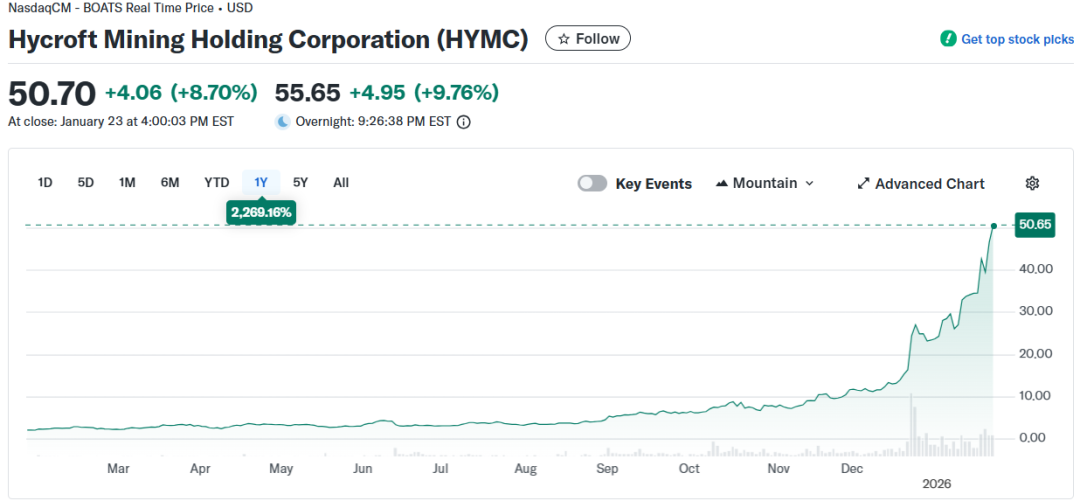Viewport: 1080px width, 501px height.
Task: Click the overnight moon icon
Action: pyautogui.click(x=283, y=122)
